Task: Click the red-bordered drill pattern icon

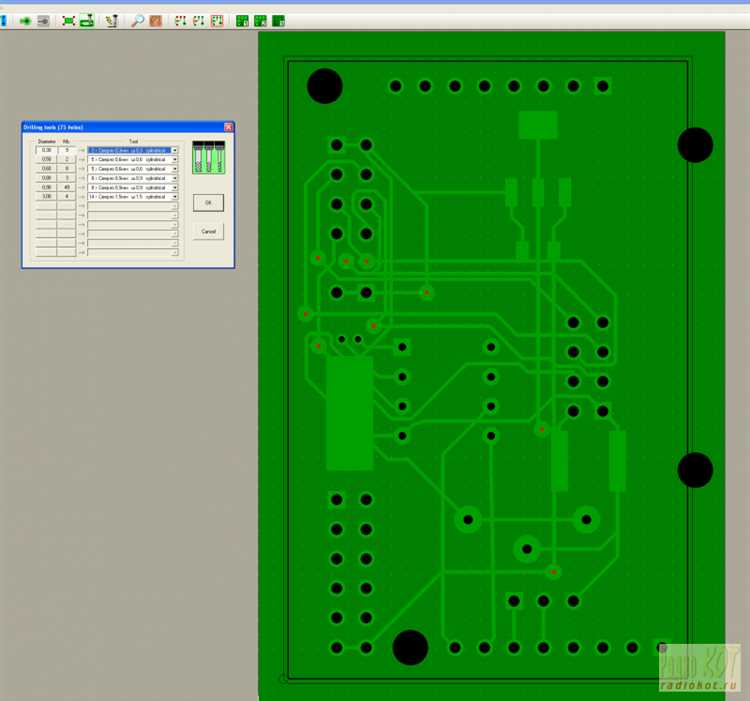Action: point(217,21)
